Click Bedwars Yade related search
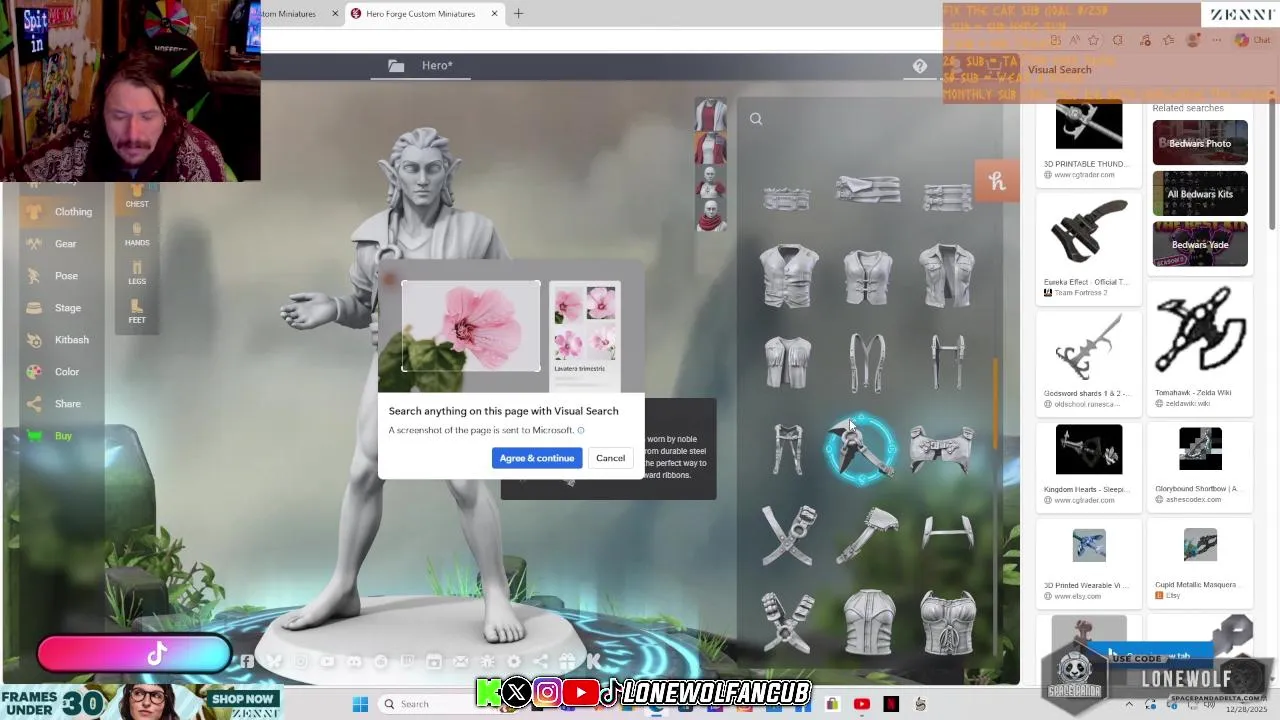The width and height of the screenshot is (1280, 720). (x=1200, y=245)
